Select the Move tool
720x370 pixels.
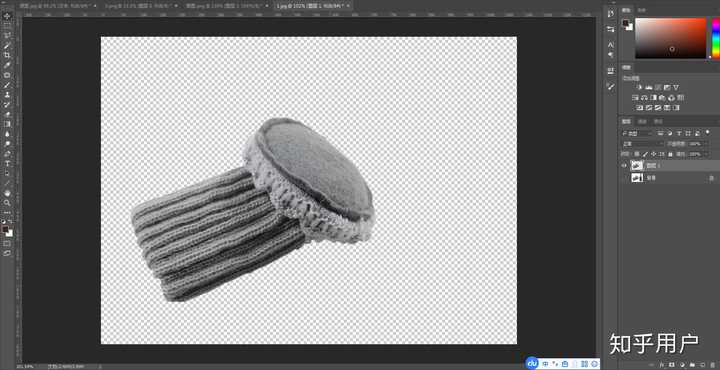7,16
